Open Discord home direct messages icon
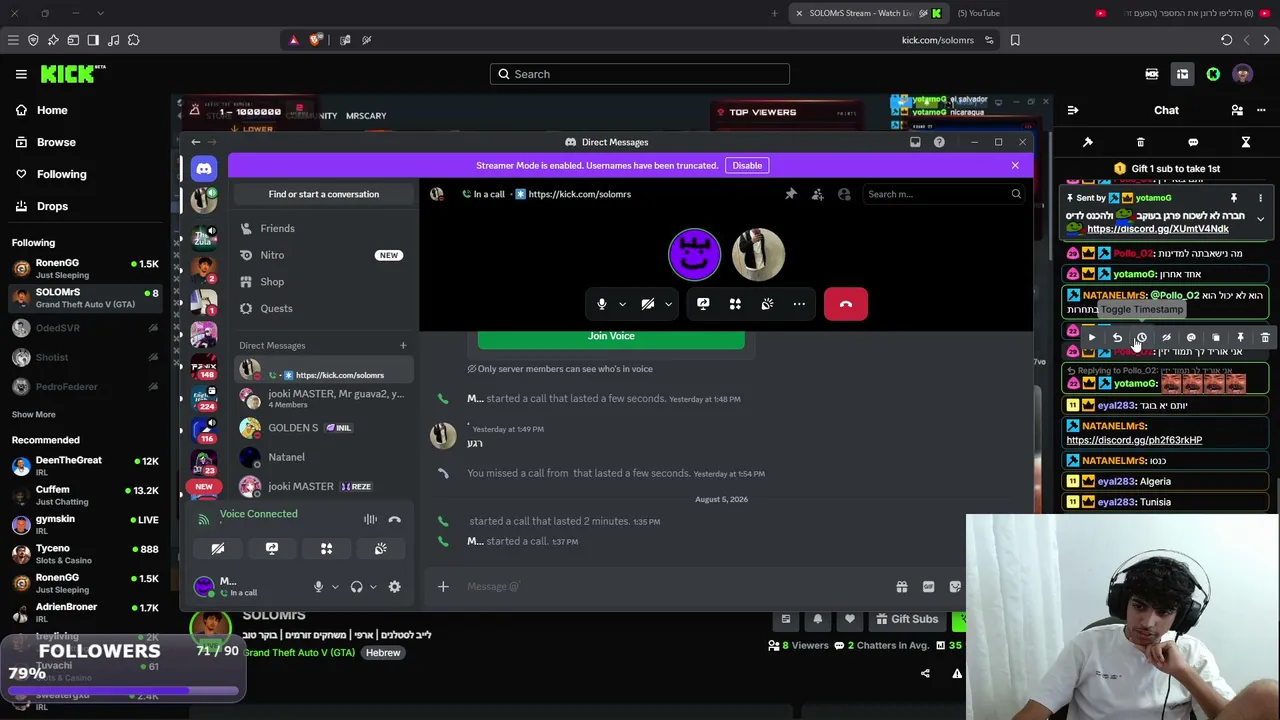This screenshot has width=1280, height=720. (204, 170)
